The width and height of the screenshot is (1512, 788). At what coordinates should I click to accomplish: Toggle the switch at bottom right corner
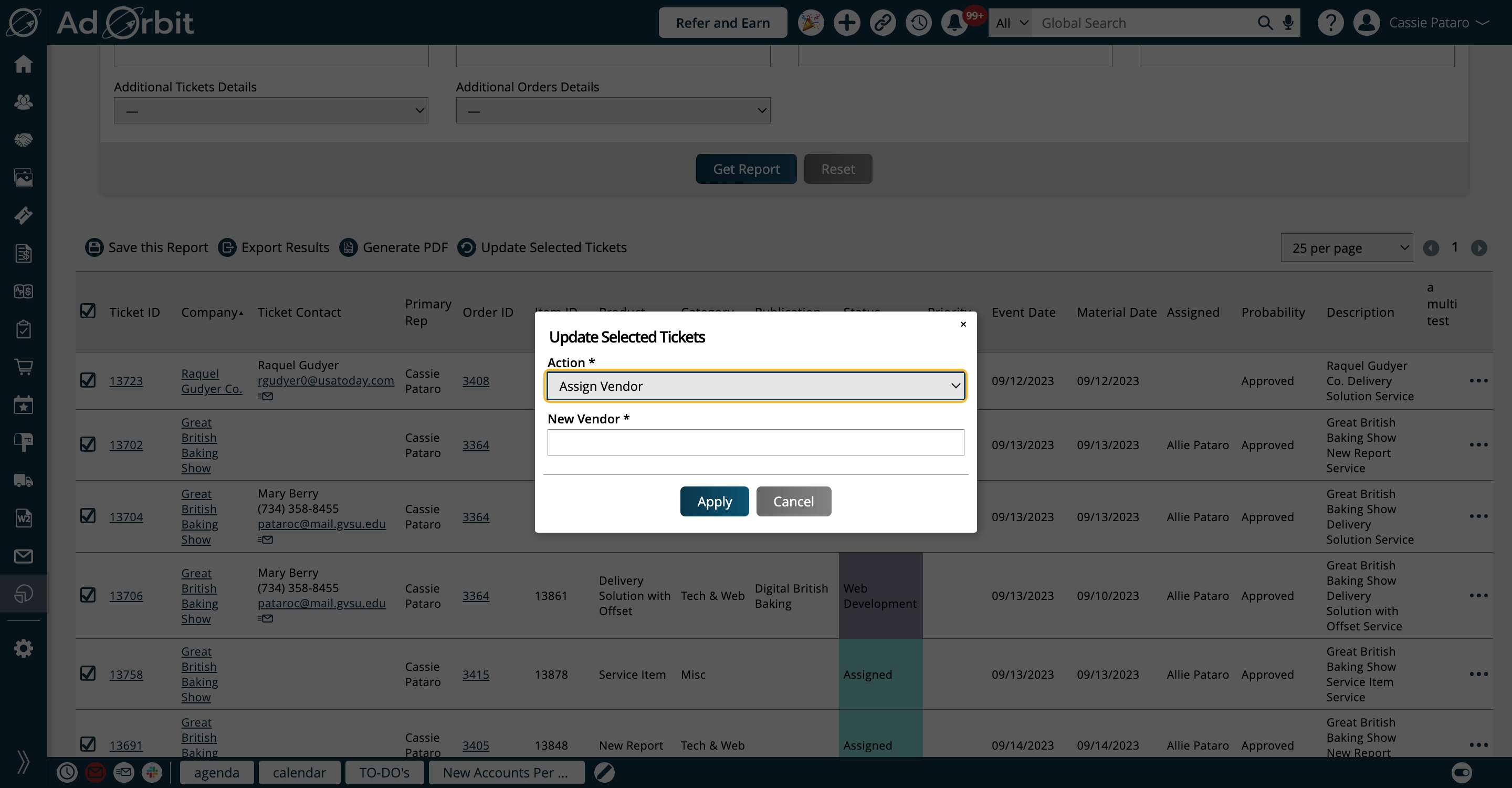coord(1462,773)
